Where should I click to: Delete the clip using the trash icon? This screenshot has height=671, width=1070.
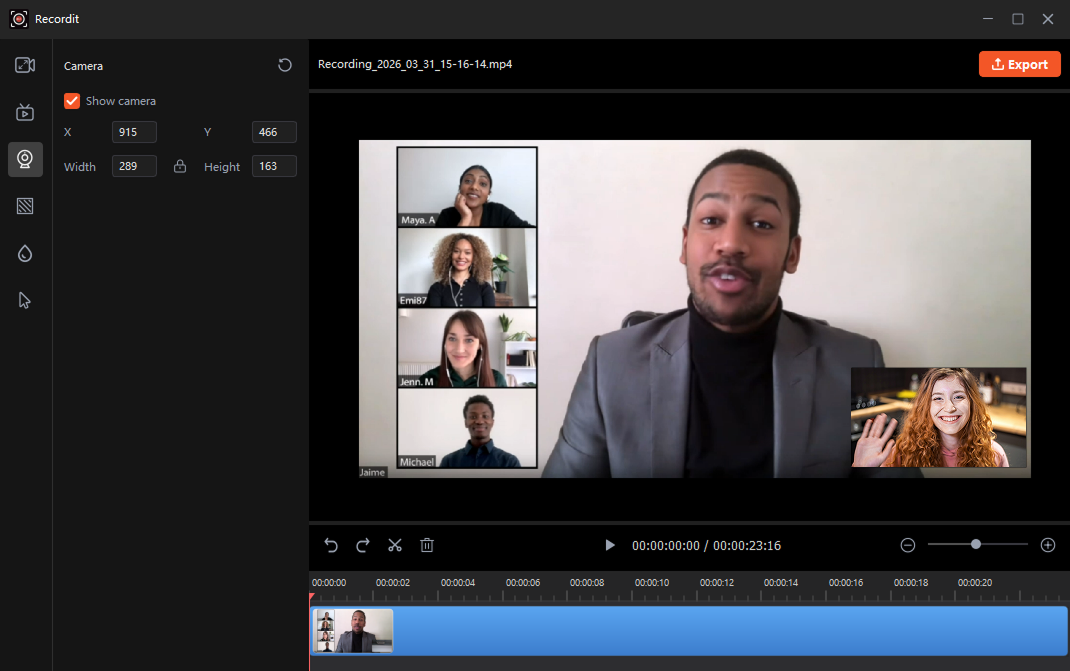pyautogui.click(x=427, y=545)
